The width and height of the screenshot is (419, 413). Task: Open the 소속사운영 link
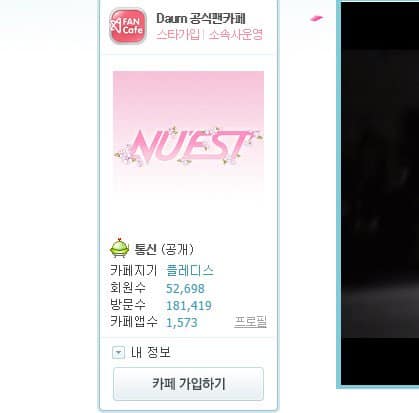236,34
